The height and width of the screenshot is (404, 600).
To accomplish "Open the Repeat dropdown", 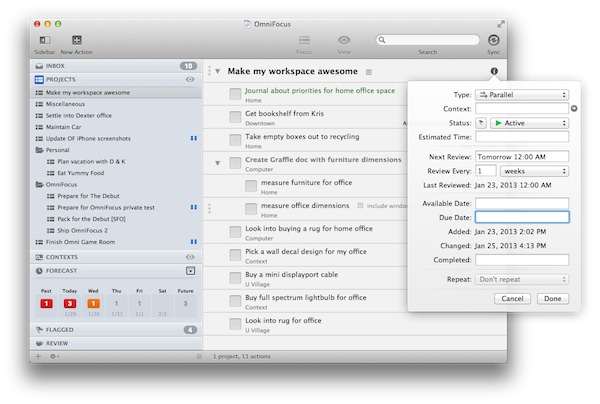I will click(x=522, y=279).
